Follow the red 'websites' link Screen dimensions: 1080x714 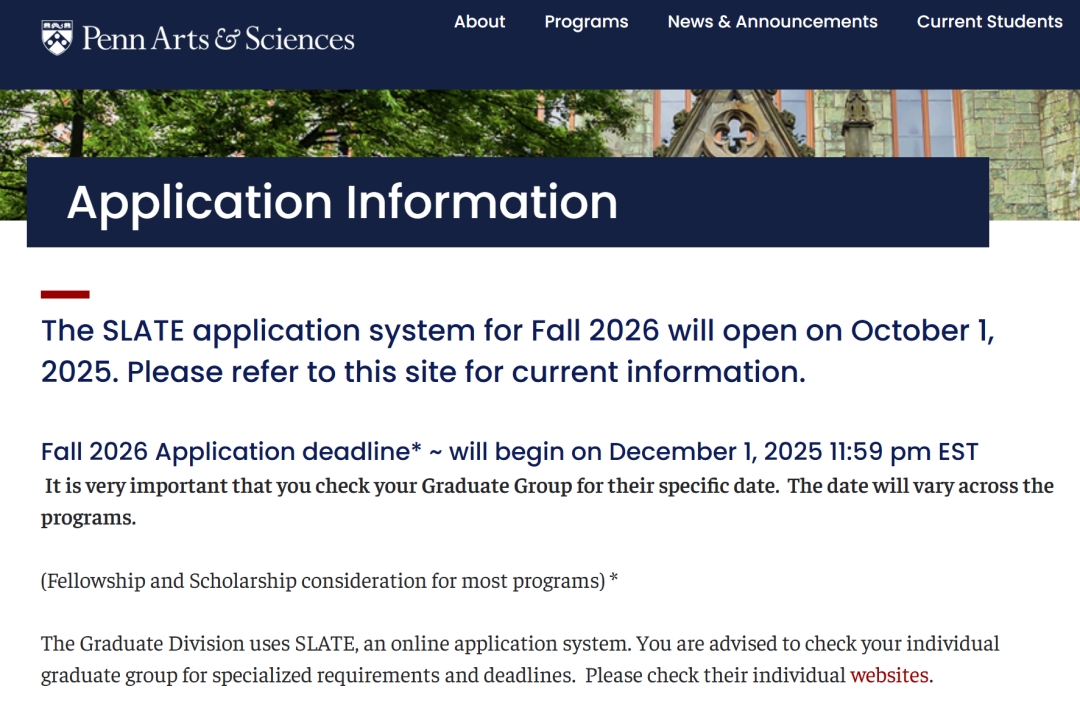pyautogui.click(x=889, y=675)
